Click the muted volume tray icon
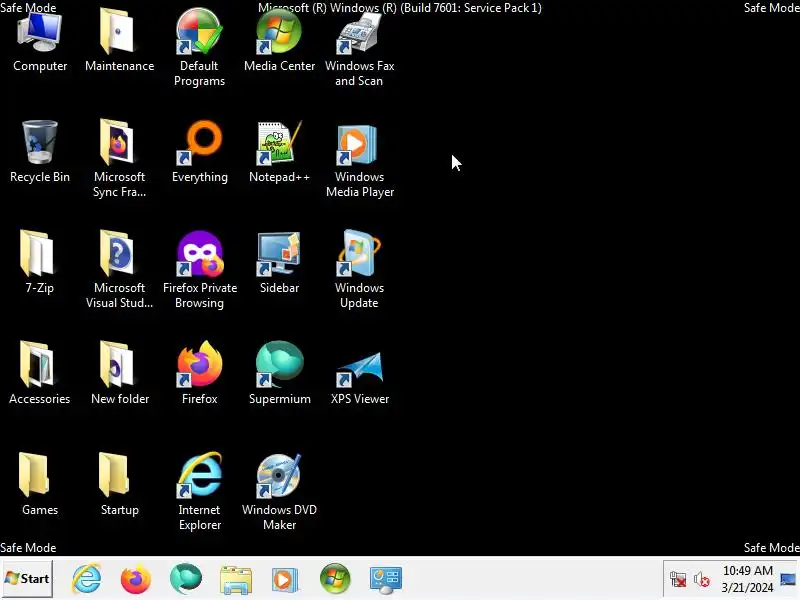This screenshot has width=800, height=600. 702,580
